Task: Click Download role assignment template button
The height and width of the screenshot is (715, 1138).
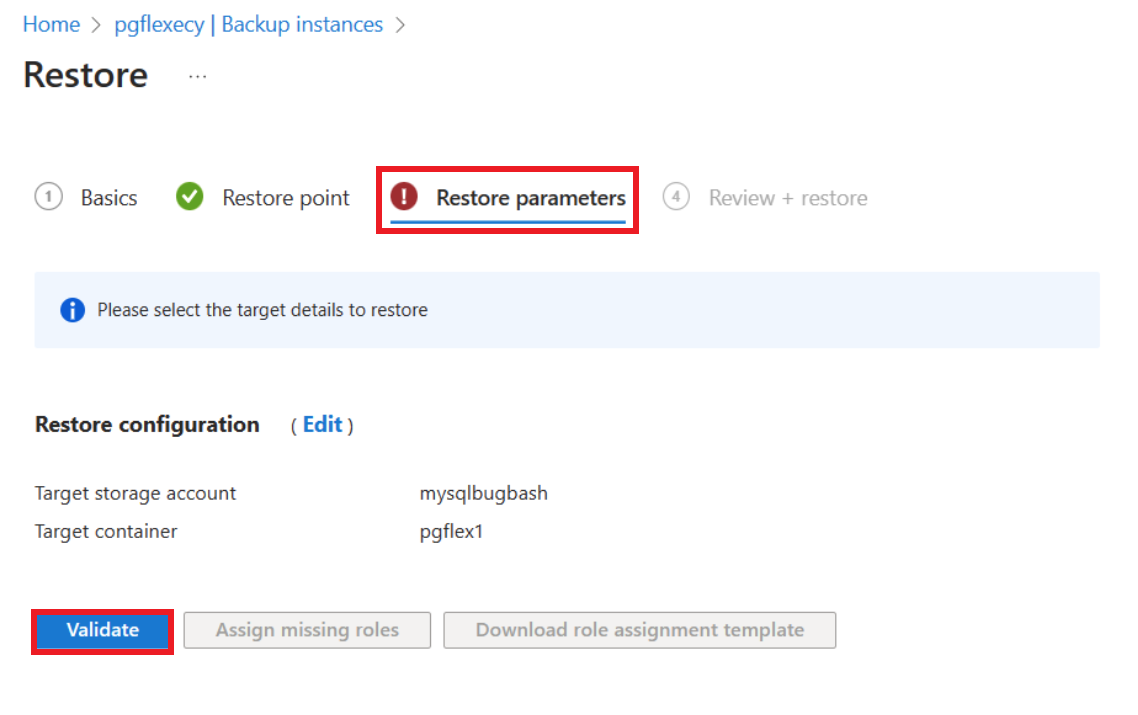Action: pos(639,630)
